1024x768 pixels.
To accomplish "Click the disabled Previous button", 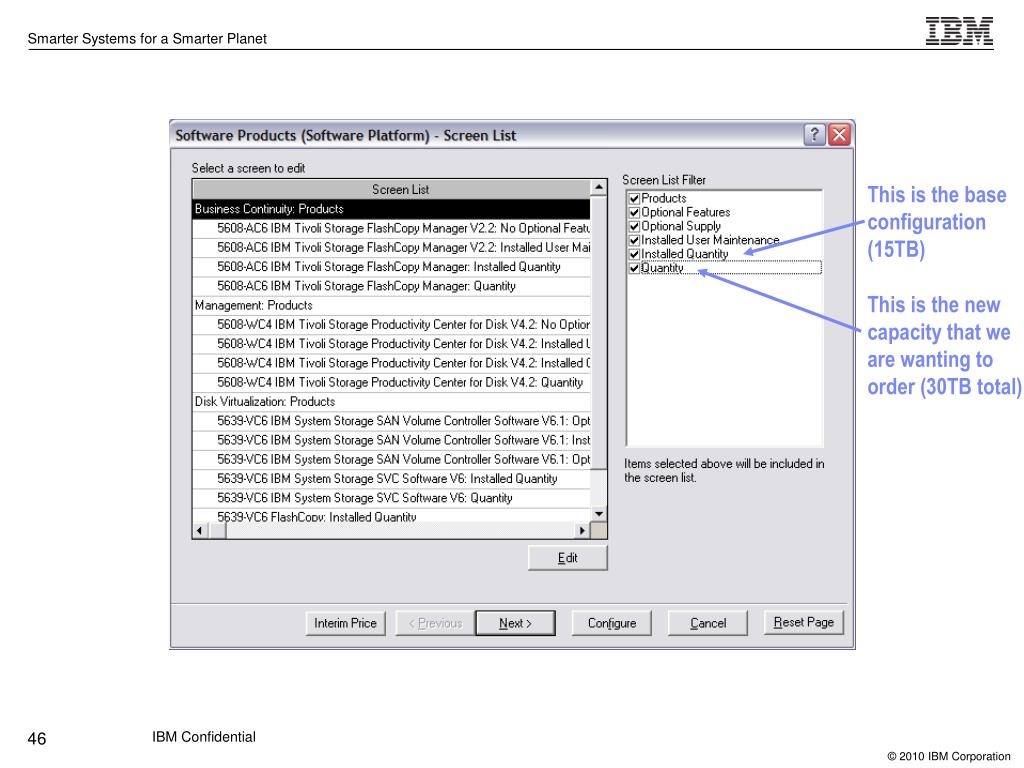I will point(435,623).
